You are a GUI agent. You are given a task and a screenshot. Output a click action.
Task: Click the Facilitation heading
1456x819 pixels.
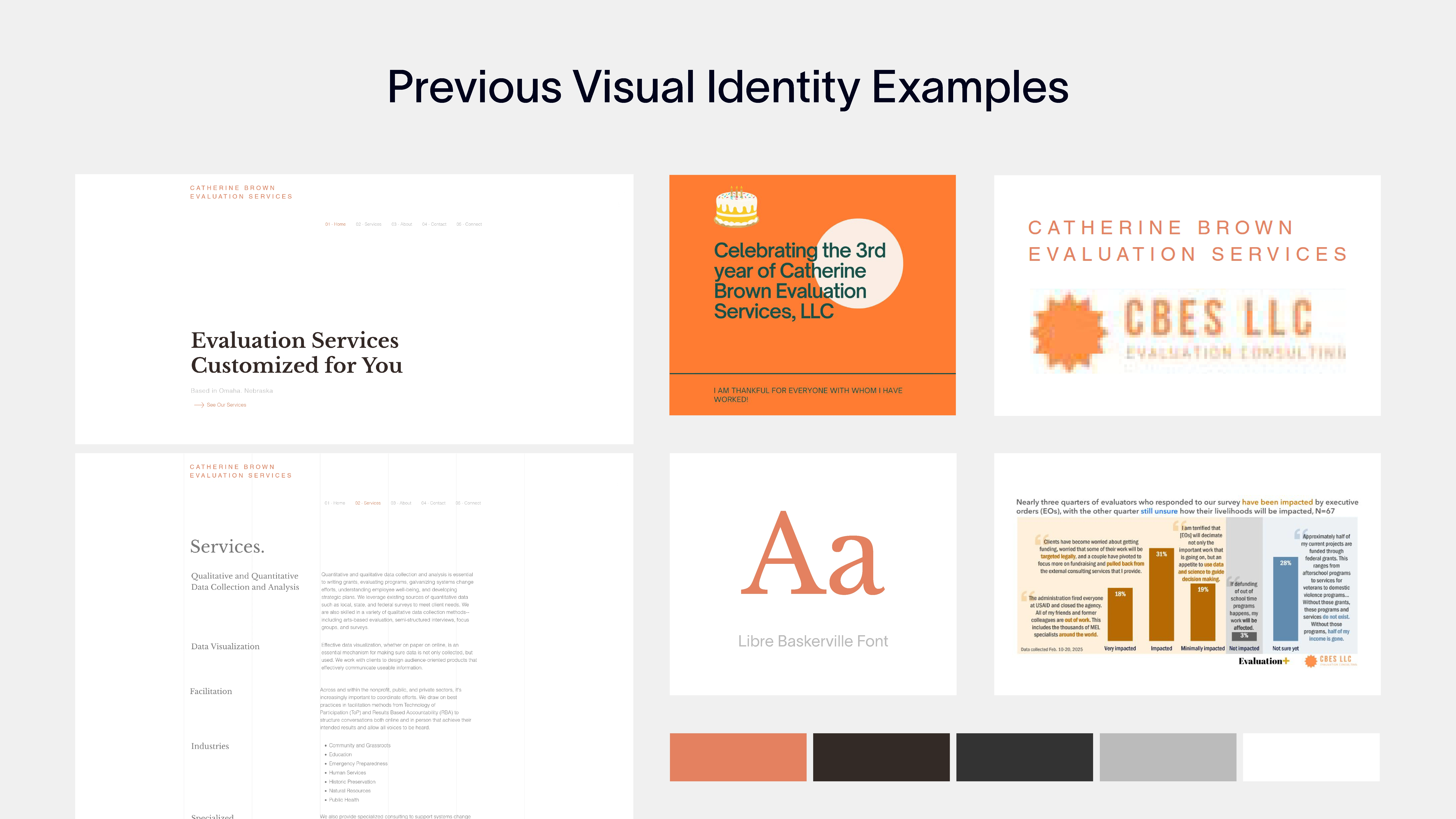tap(211, 691)
